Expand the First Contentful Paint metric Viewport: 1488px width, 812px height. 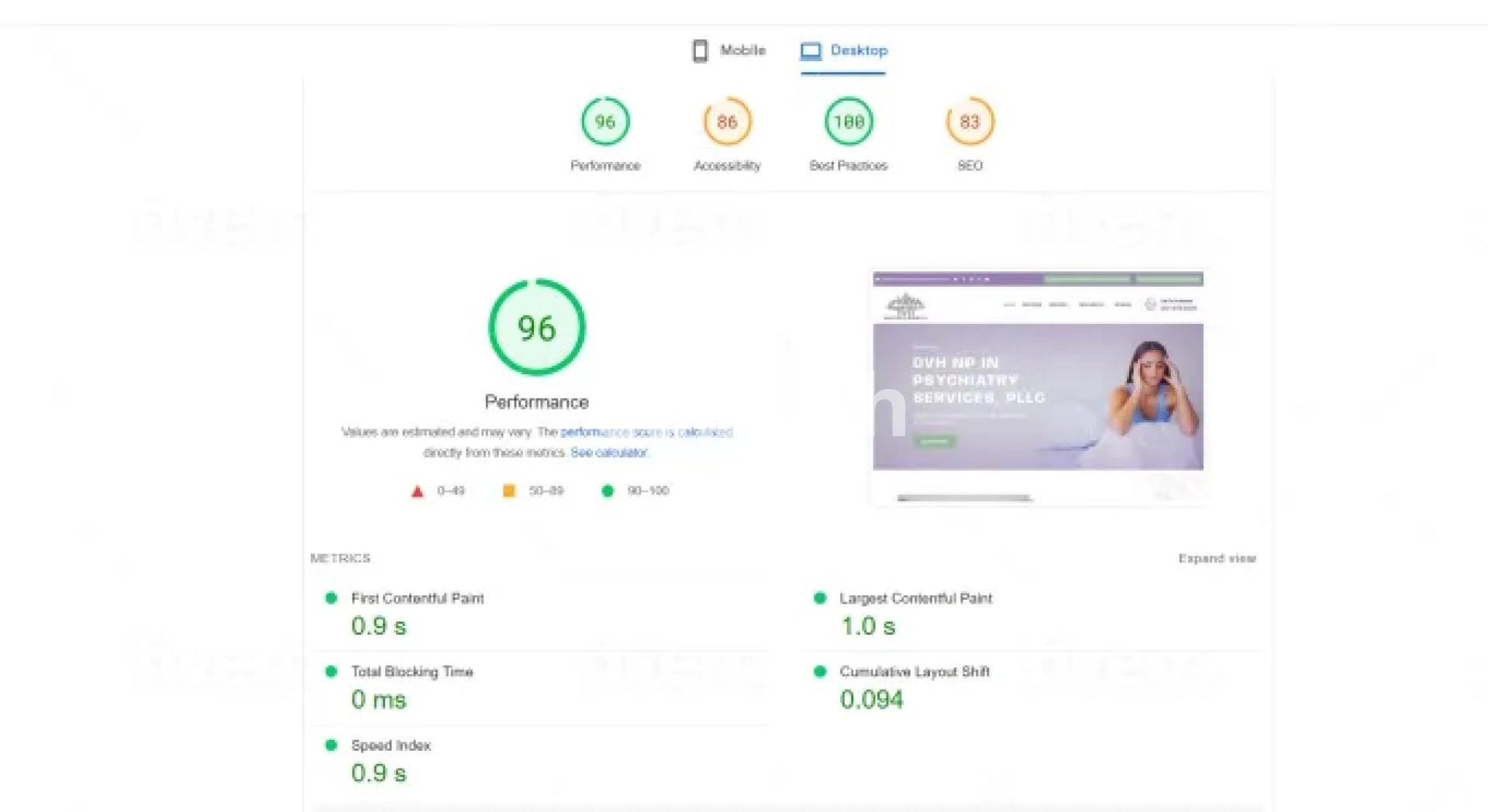coord(417,598)
